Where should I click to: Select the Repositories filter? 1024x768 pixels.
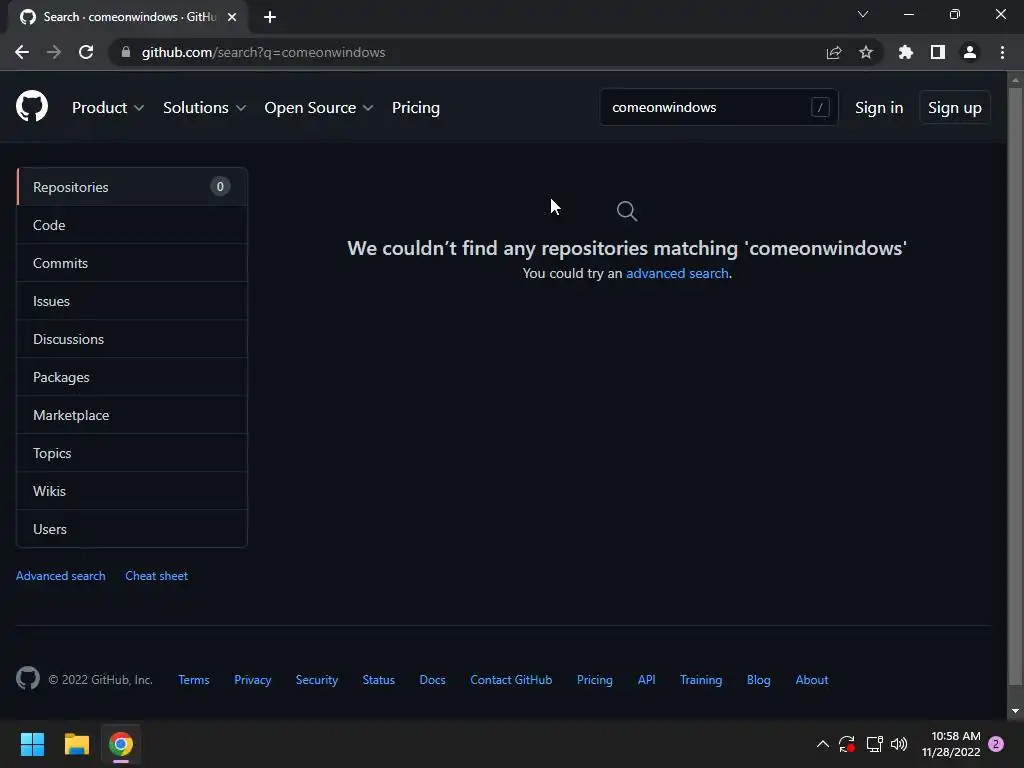(132, 187)
